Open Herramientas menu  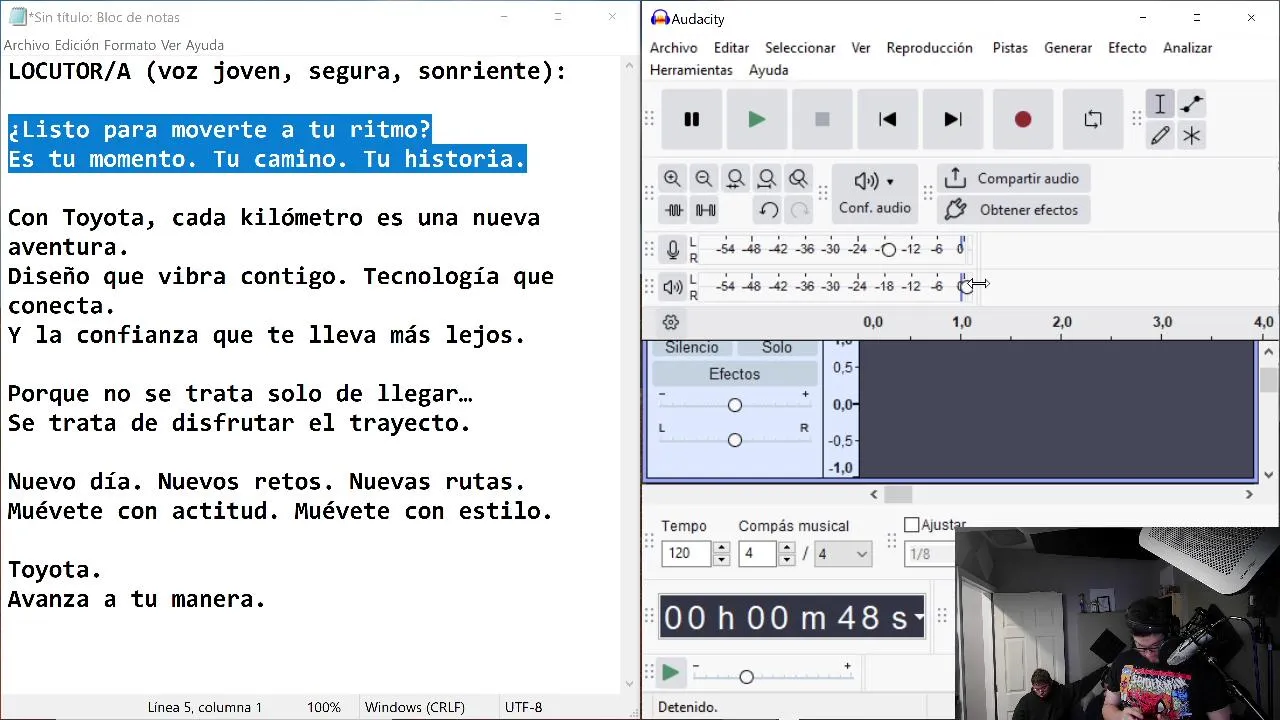[x=691, y=70]
